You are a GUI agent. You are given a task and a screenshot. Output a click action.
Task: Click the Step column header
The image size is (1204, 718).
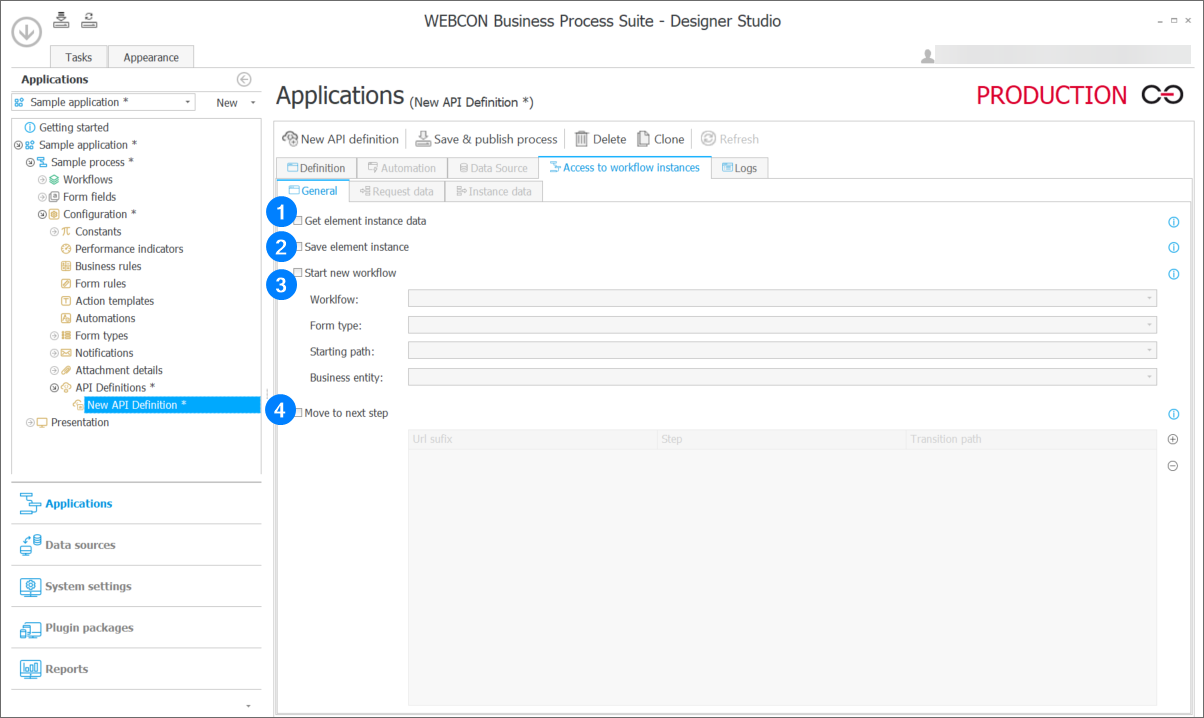[x=782, y=439]
